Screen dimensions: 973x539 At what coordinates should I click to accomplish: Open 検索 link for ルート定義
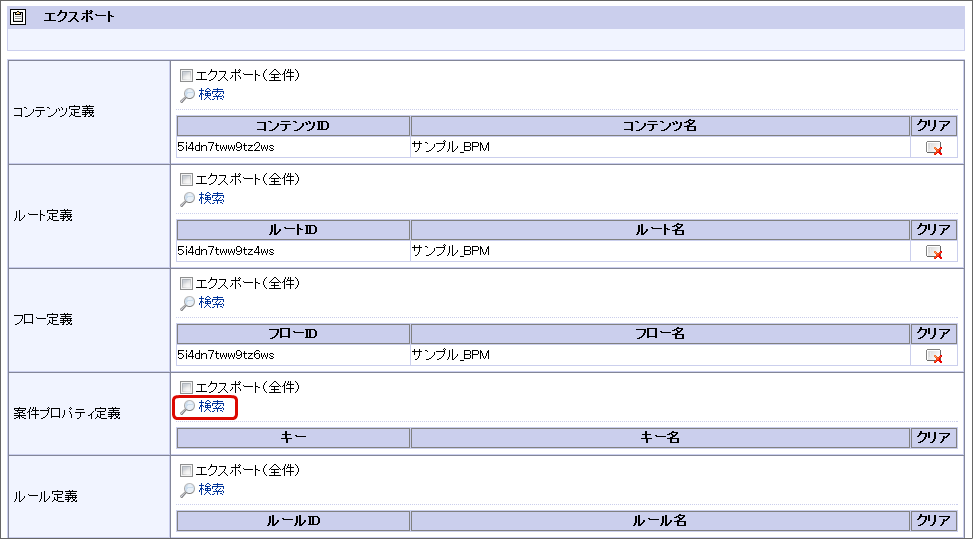tap(212, 198)
